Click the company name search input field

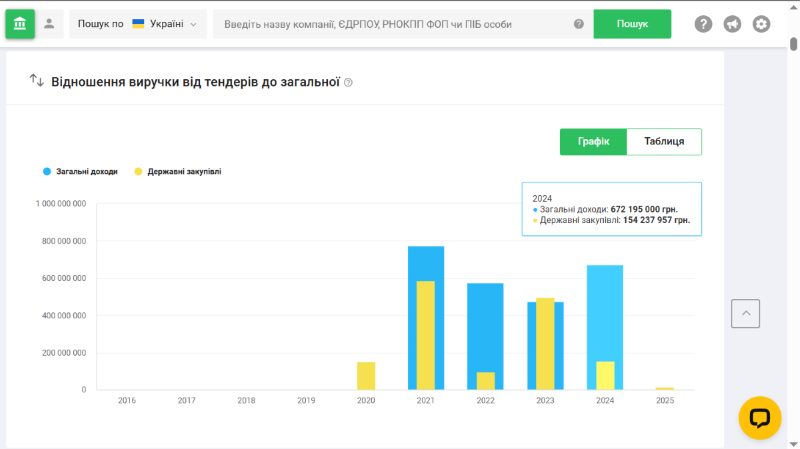pyautogui.click(x=395, y=24)
